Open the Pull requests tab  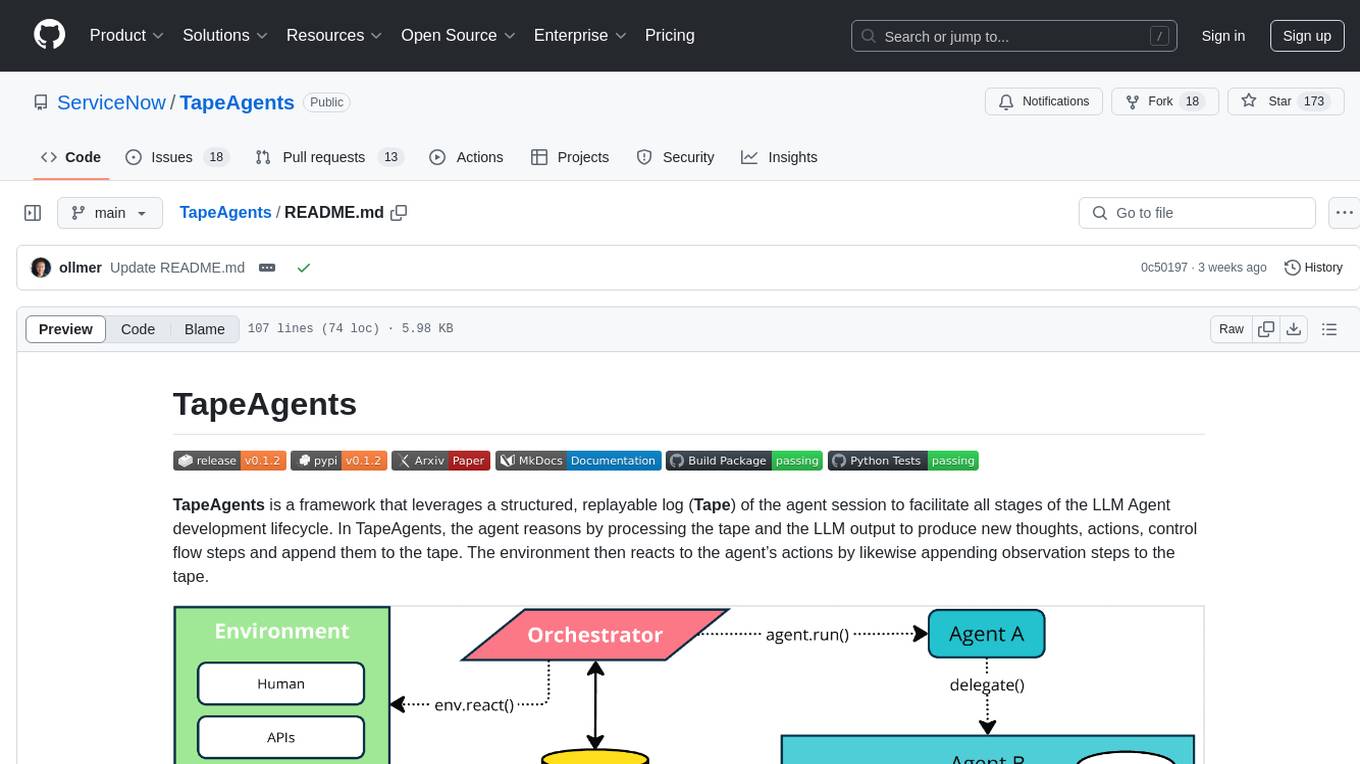328,157
